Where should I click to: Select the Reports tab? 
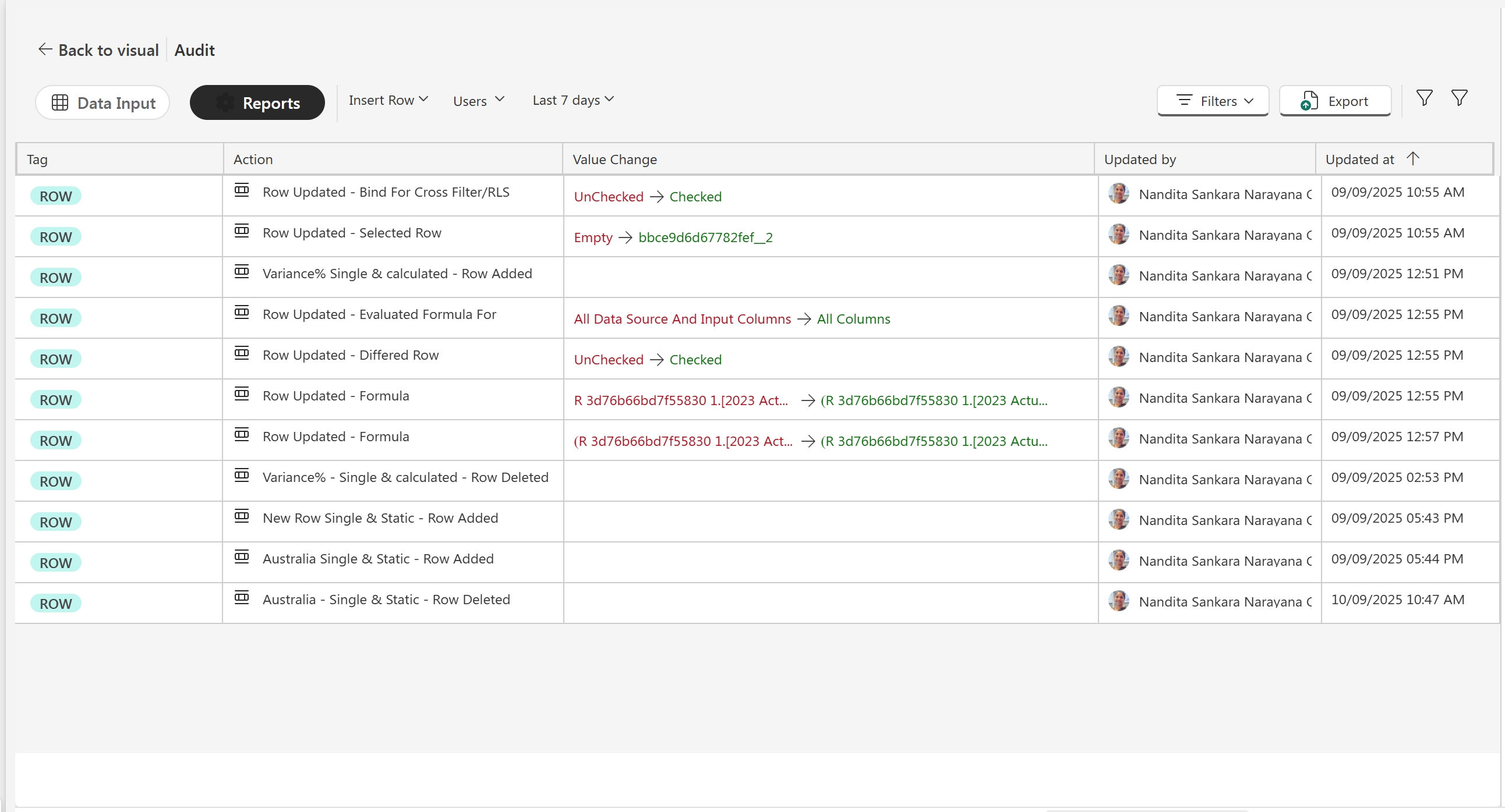(257, 103)
